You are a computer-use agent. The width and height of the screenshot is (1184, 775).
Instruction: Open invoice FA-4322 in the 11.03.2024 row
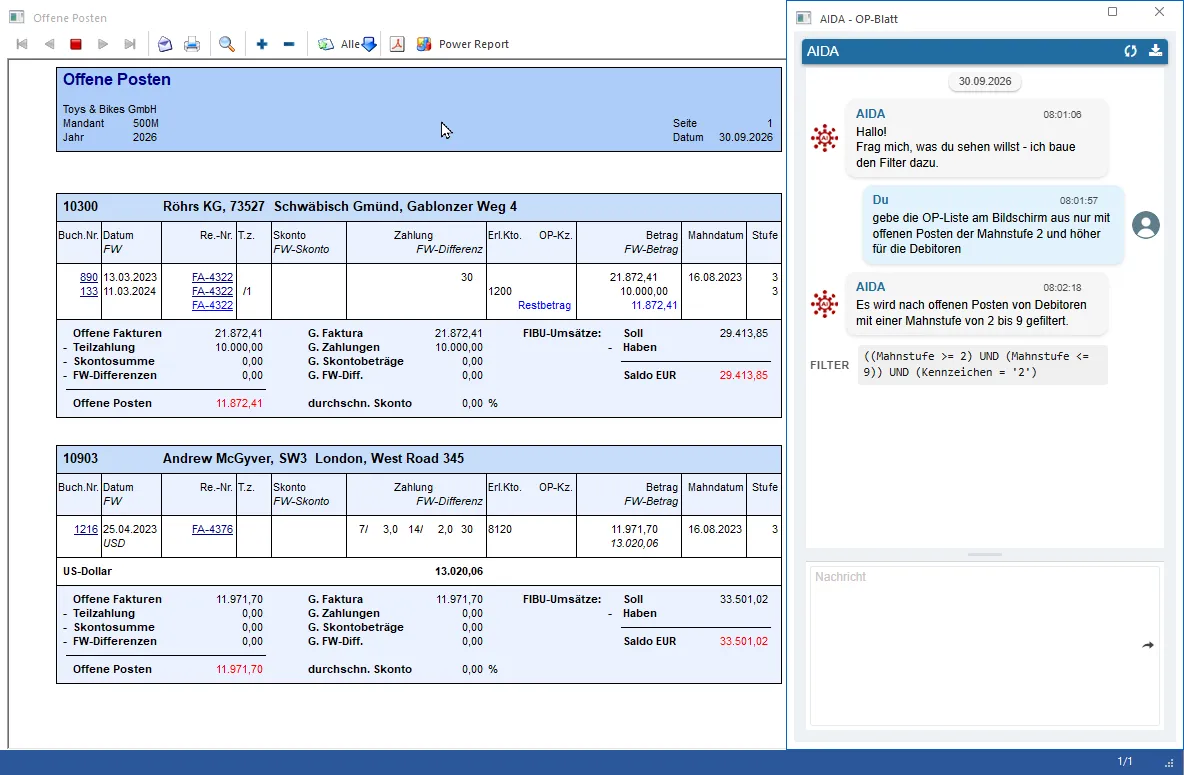212,291
